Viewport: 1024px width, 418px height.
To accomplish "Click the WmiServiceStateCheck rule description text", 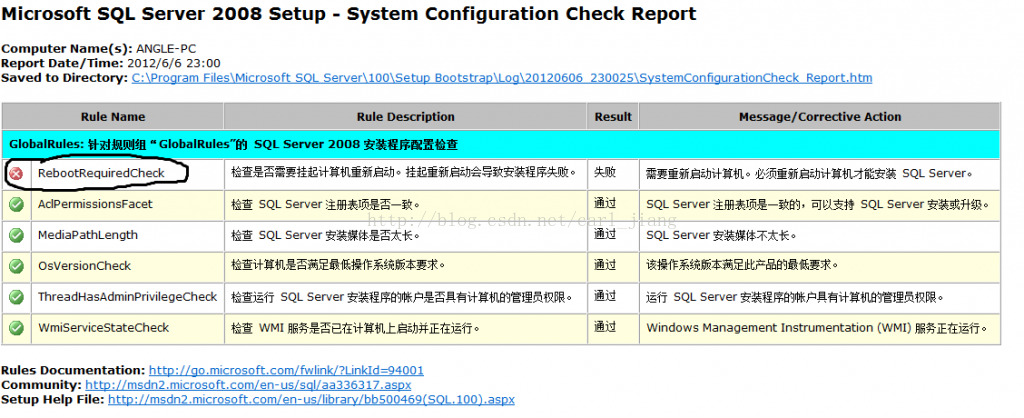I will (x=356, y=328).
